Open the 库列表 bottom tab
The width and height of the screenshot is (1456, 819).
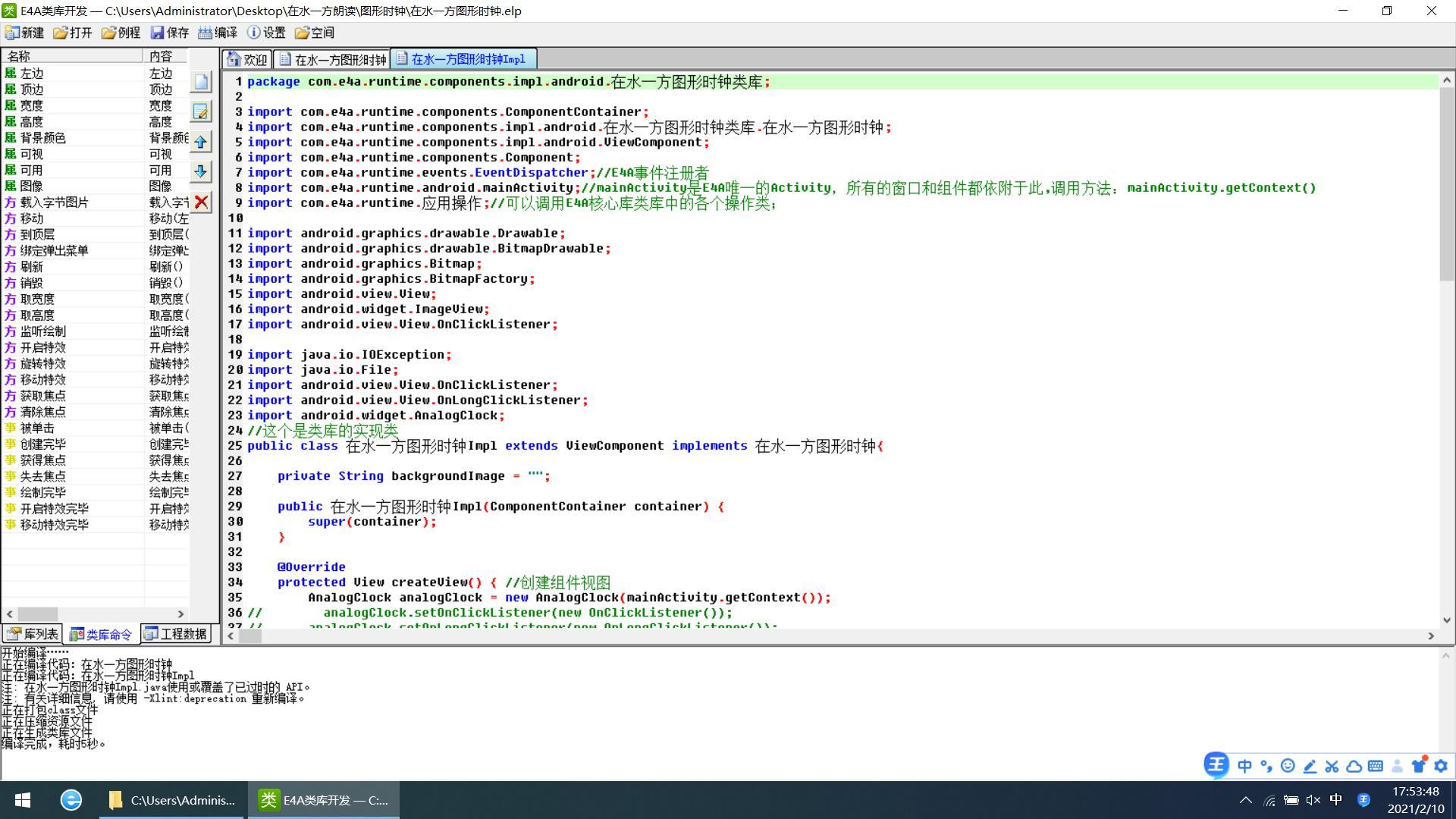coord(33,634)
